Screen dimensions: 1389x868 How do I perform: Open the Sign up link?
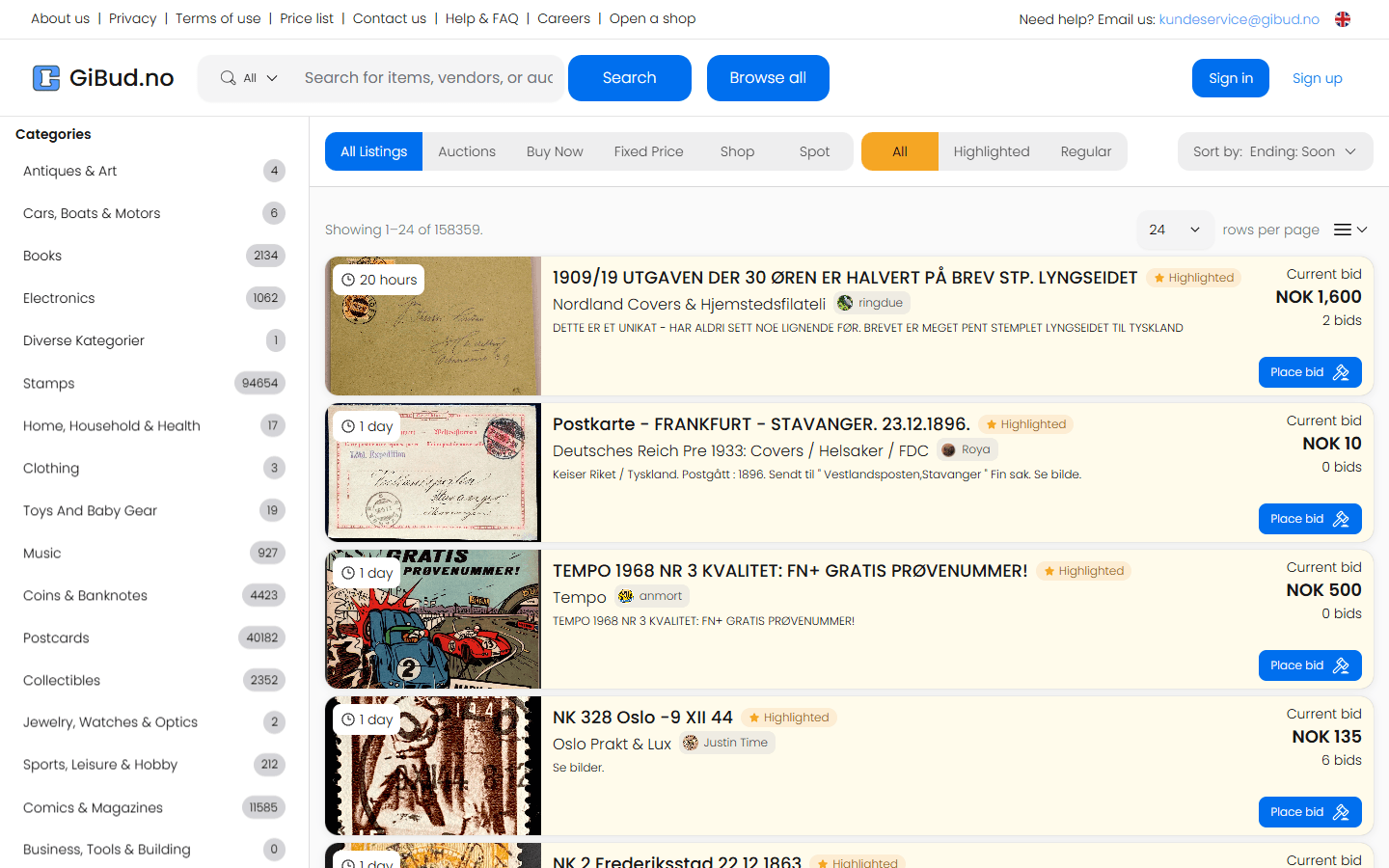click(x=1318, y=78)
